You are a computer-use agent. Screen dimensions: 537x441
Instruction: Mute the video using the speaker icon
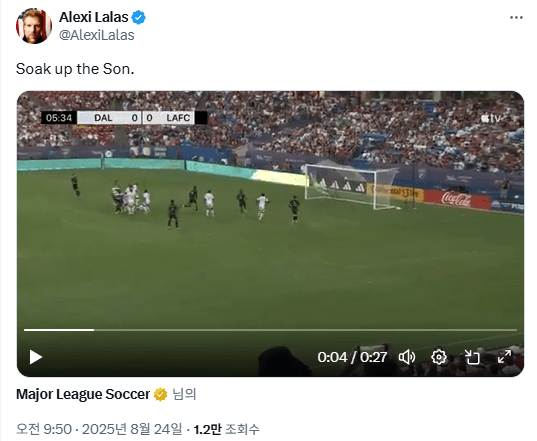[x=407, y=357]
